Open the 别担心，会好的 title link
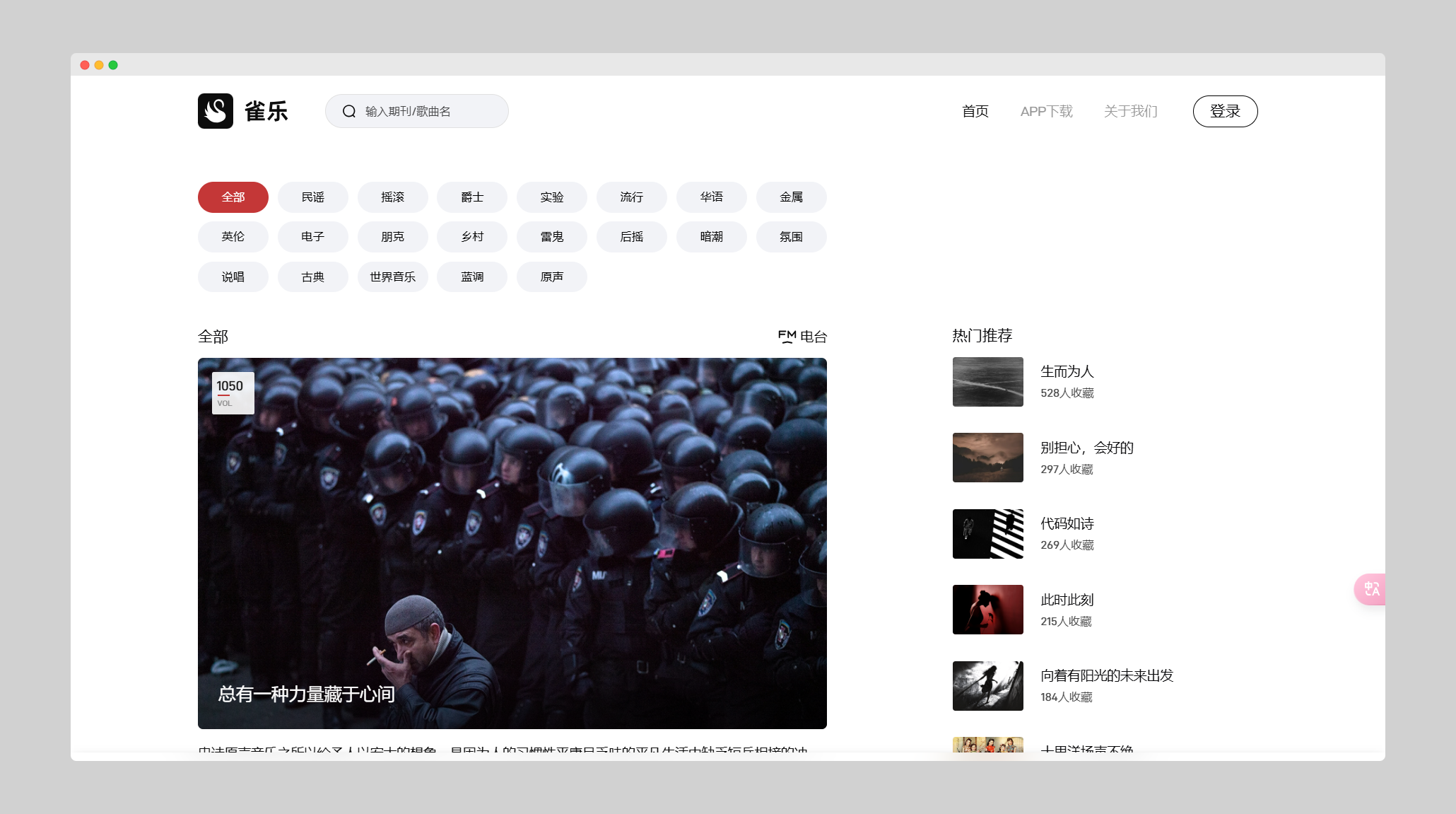Image resolution: width=1456 pixels, height=814 pixels. (x=1087, y=448)
